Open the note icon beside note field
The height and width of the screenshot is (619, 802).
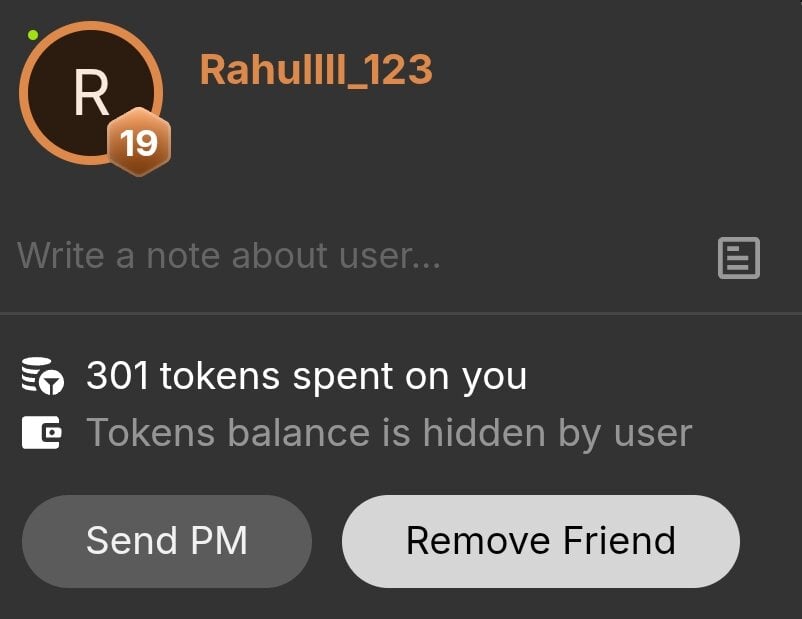739,258
